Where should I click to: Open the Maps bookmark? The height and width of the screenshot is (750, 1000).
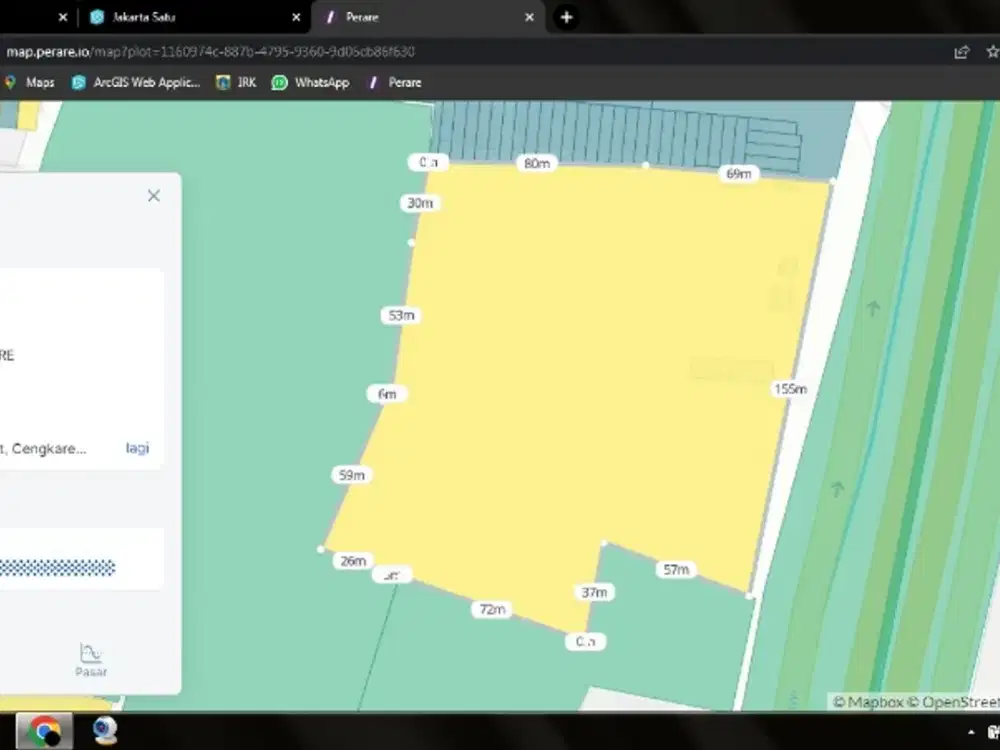[30, 83]
